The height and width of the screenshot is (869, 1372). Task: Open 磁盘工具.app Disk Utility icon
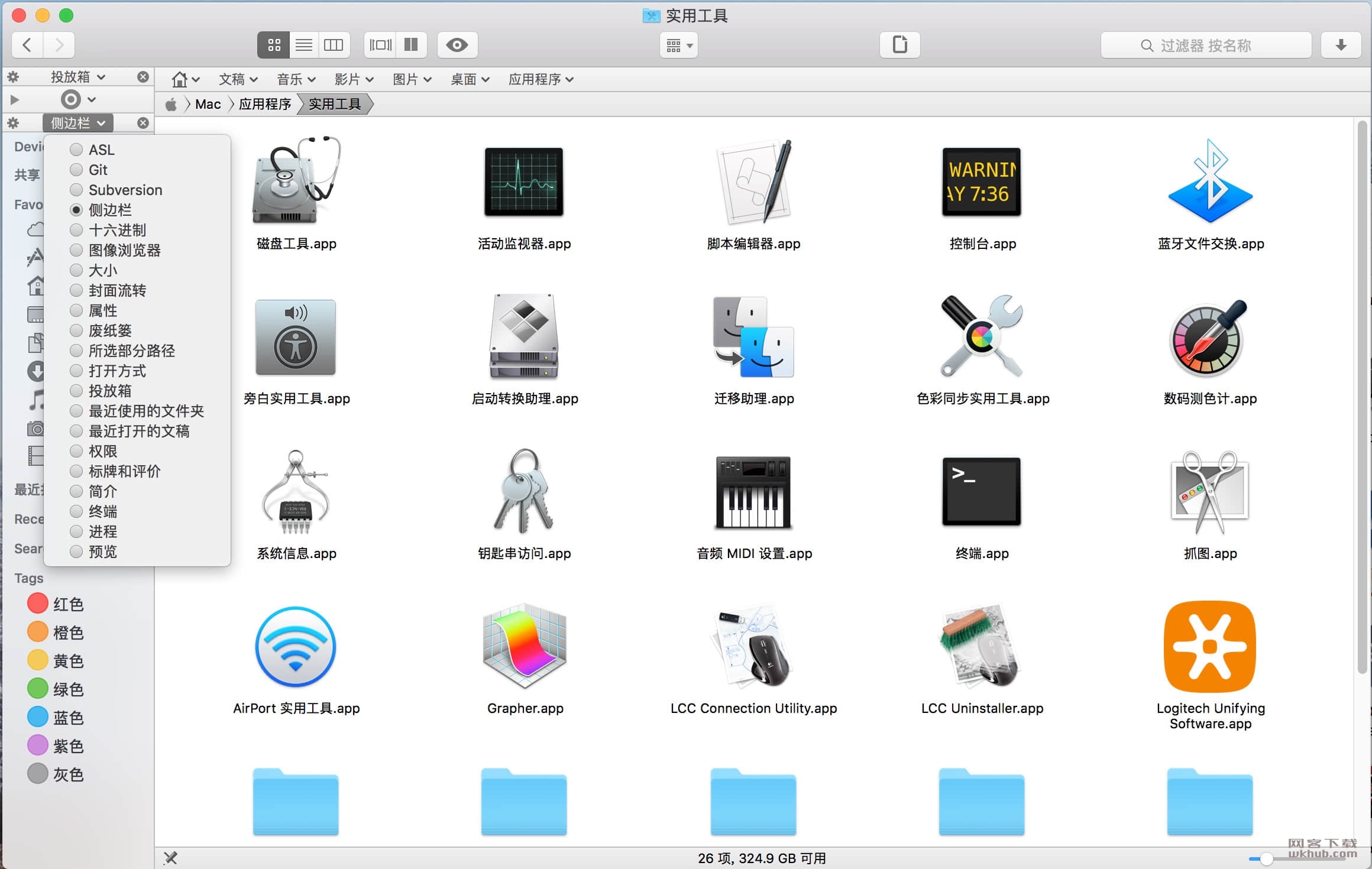pyautogui.click(x=296, y=180)
